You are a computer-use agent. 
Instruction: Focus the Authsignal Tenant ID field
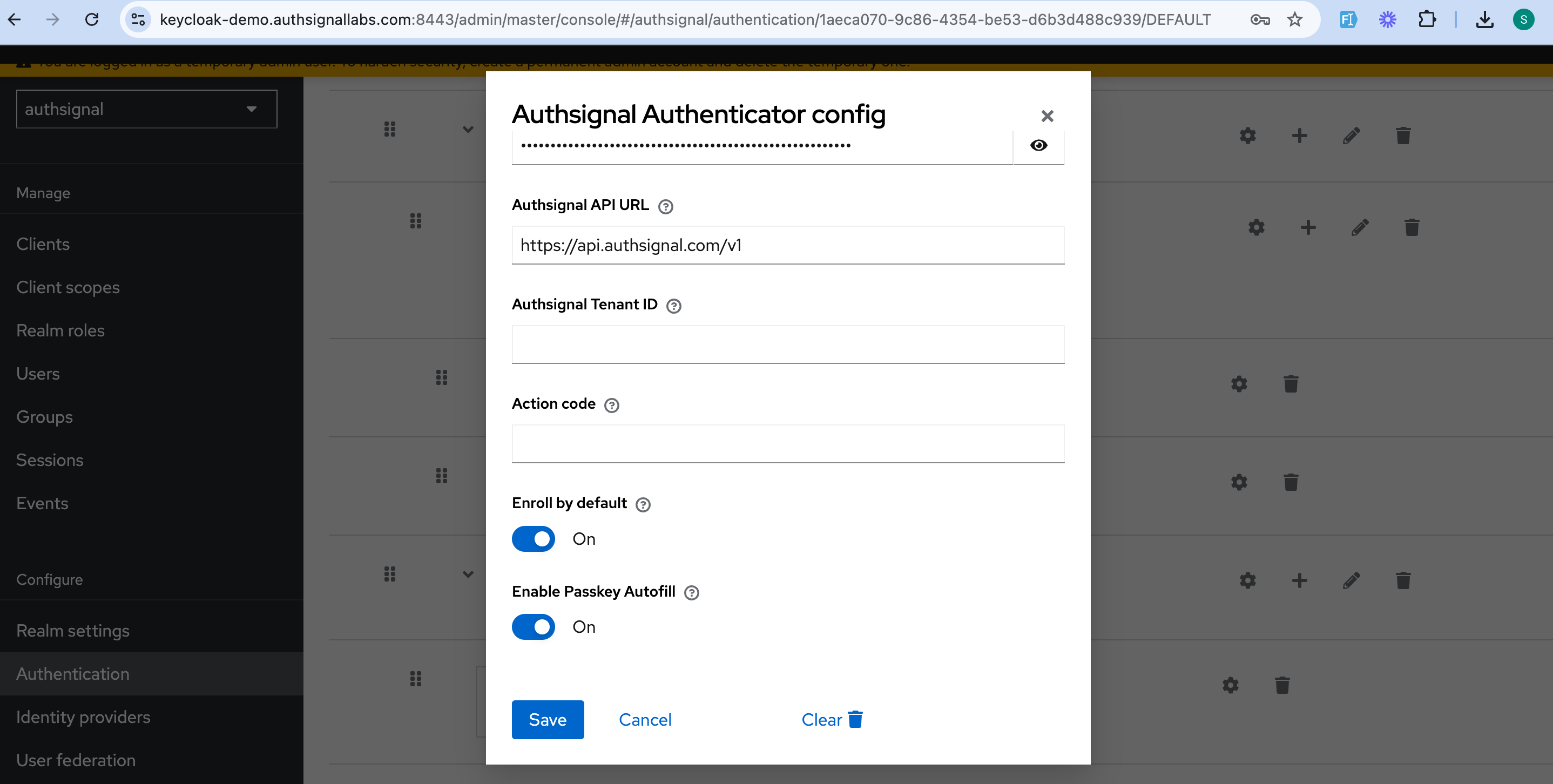[788, 344]
